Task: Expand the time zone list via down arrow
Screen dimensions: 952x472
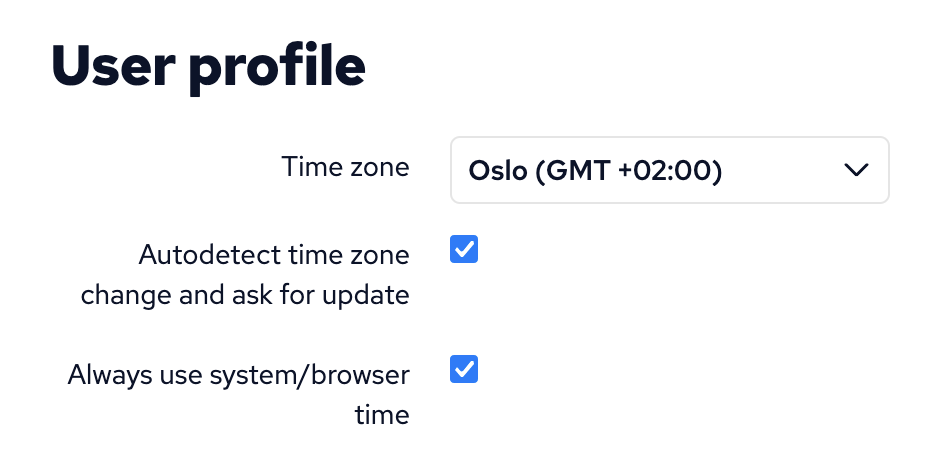Action: 856,170
